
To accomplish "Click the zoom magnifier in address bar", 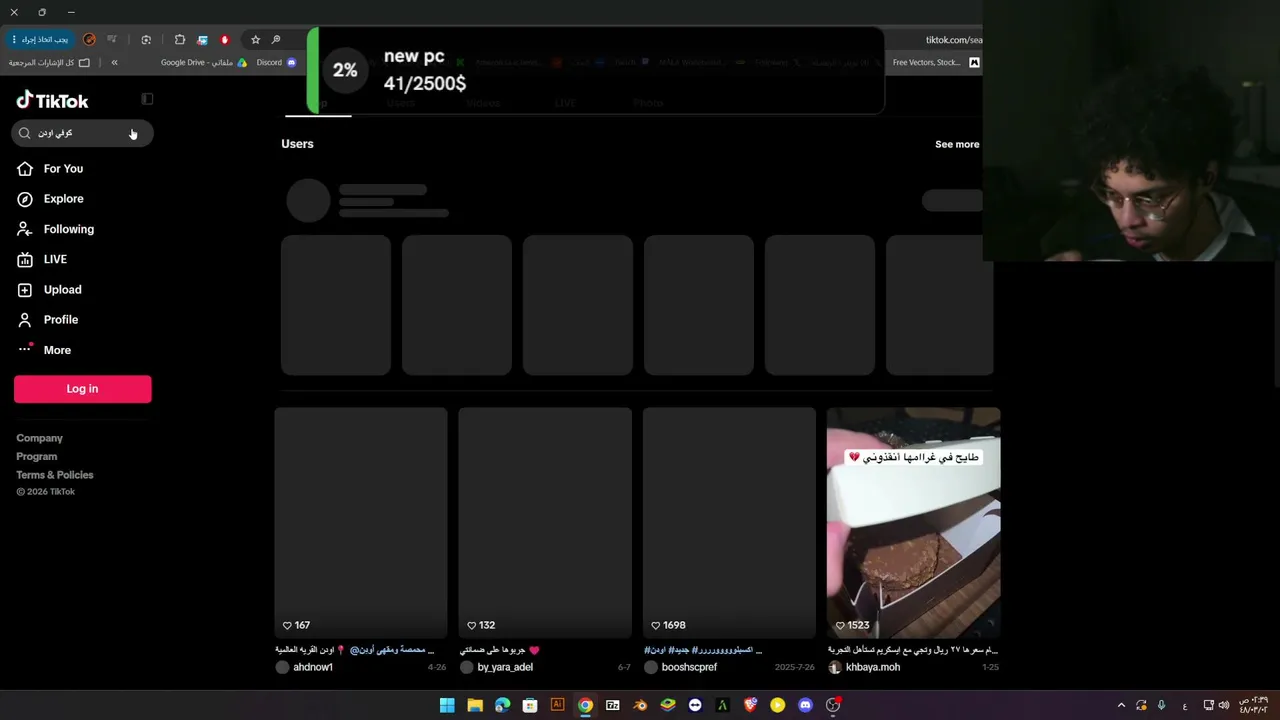I will [x=276, y=39].
